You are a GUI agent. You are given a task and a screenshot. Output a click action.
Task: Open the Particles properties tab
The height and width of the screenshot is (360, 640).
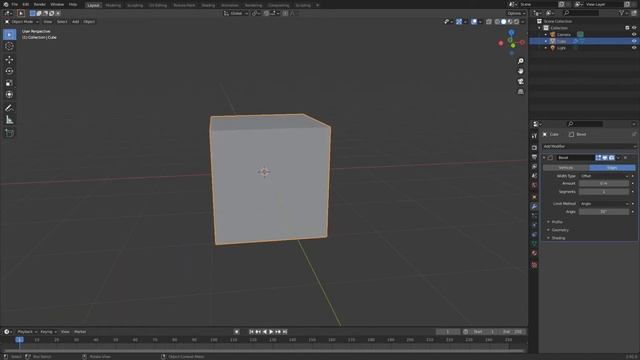534,216
